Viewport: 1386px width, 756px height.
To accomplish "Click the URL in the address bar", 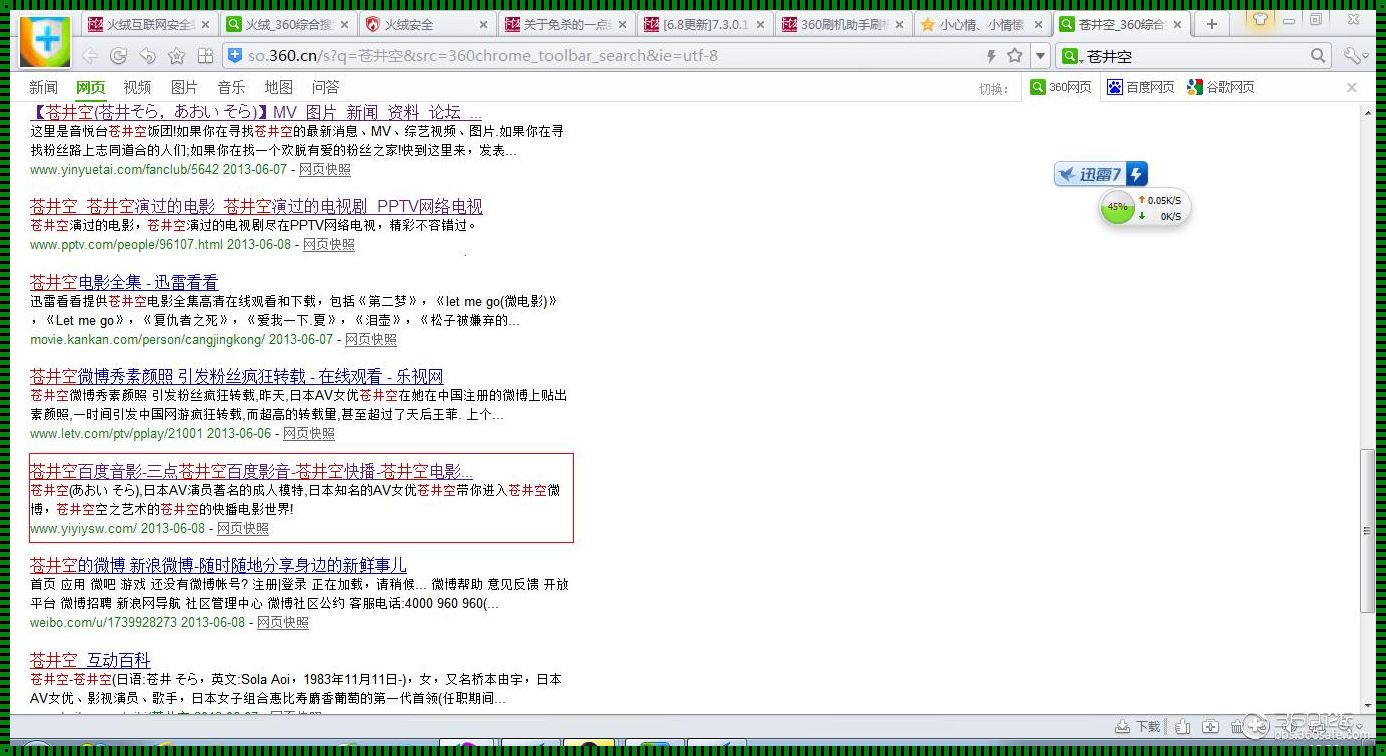I will point(482,57).
